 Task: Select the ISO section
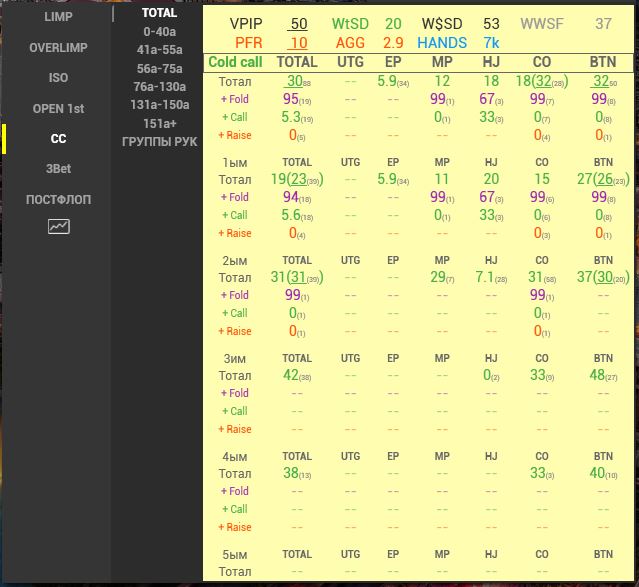coord(58,78)
